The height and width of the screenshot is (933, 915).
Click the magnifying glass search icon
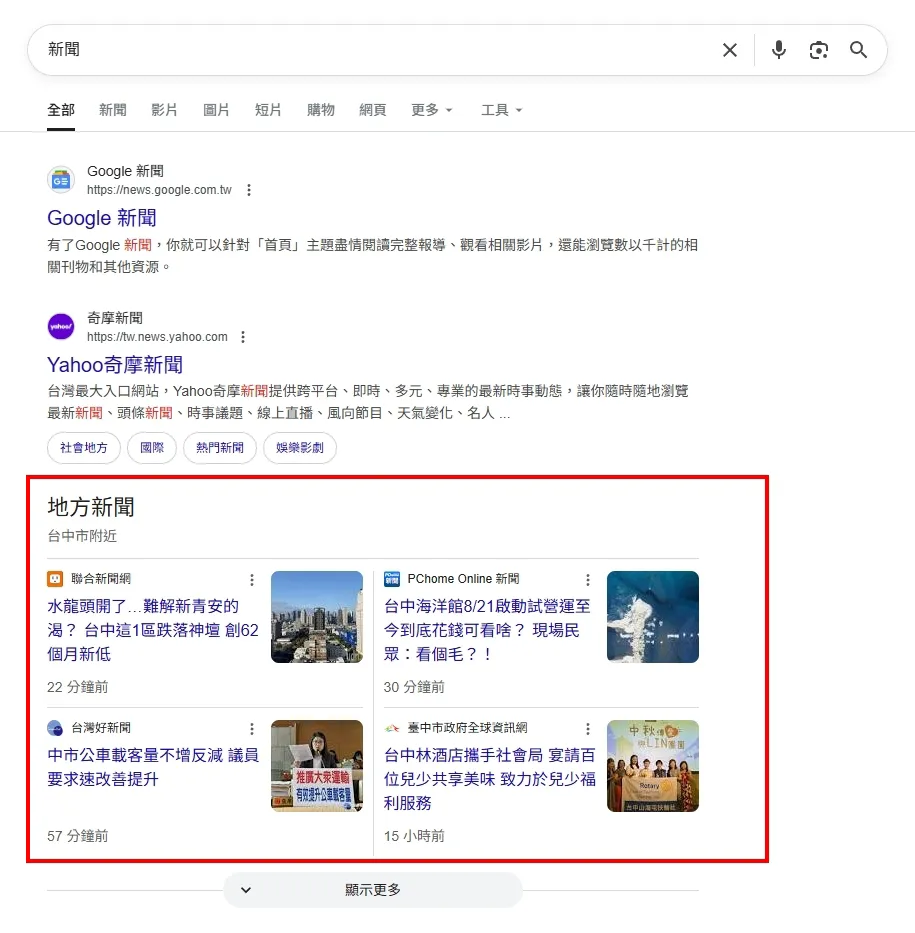(x=858, y=49)
